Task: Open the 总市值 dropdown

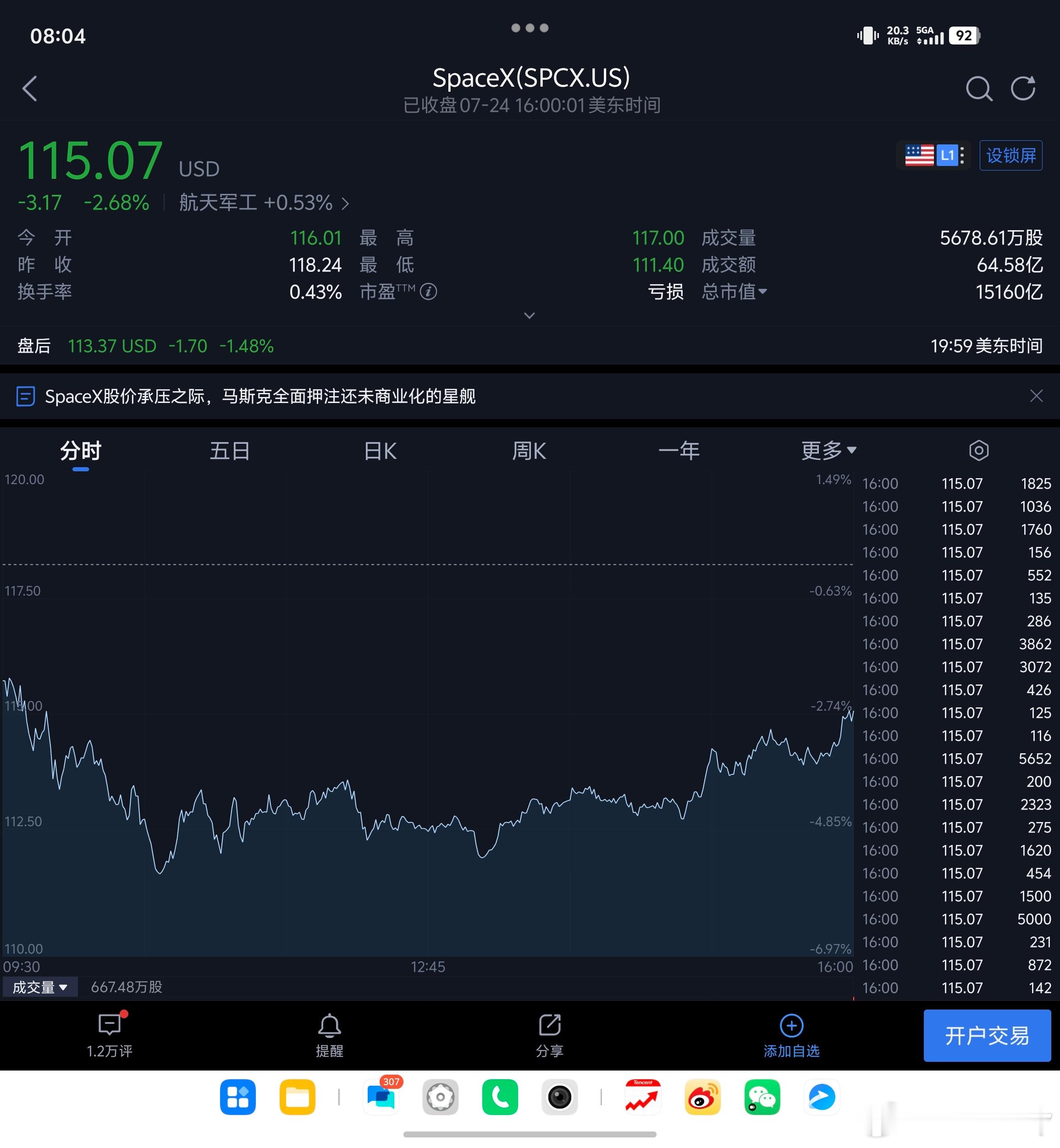Action: point(734,292)
